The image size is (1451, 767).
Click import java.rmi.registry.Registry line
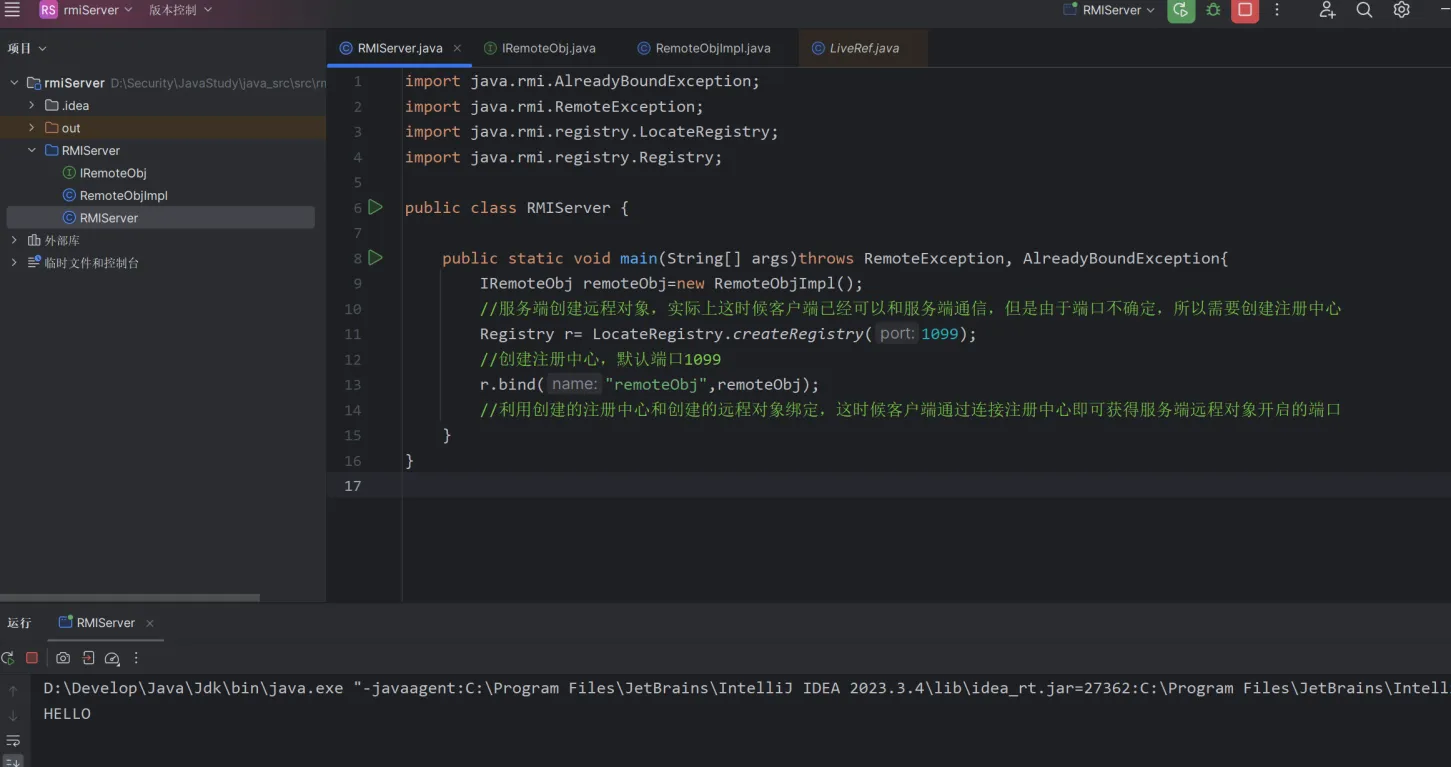coord(563,157)
